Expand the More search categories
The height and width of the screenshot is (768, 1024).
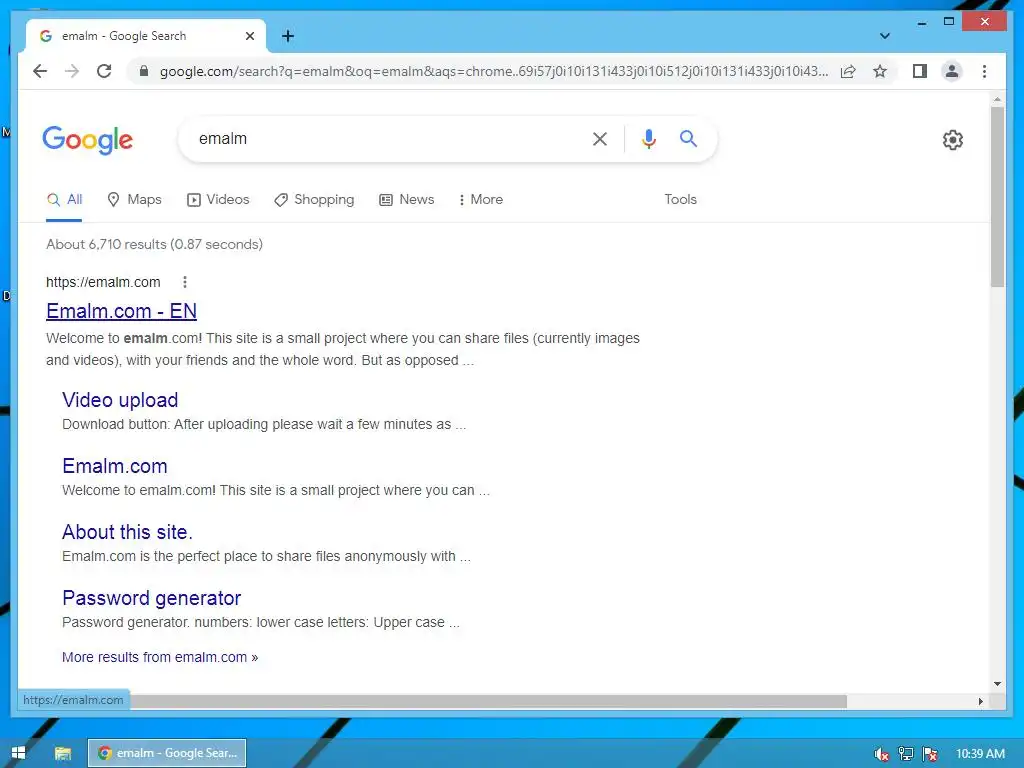481,200
